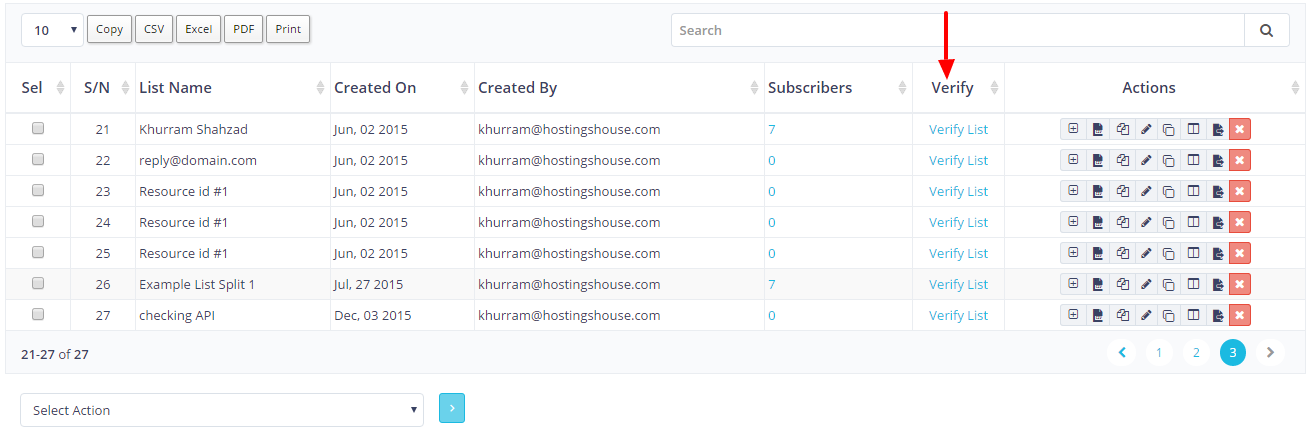Tick the checkbox for Example List Split 1
The image size is (1312, 434).
(x=38, y=284)
